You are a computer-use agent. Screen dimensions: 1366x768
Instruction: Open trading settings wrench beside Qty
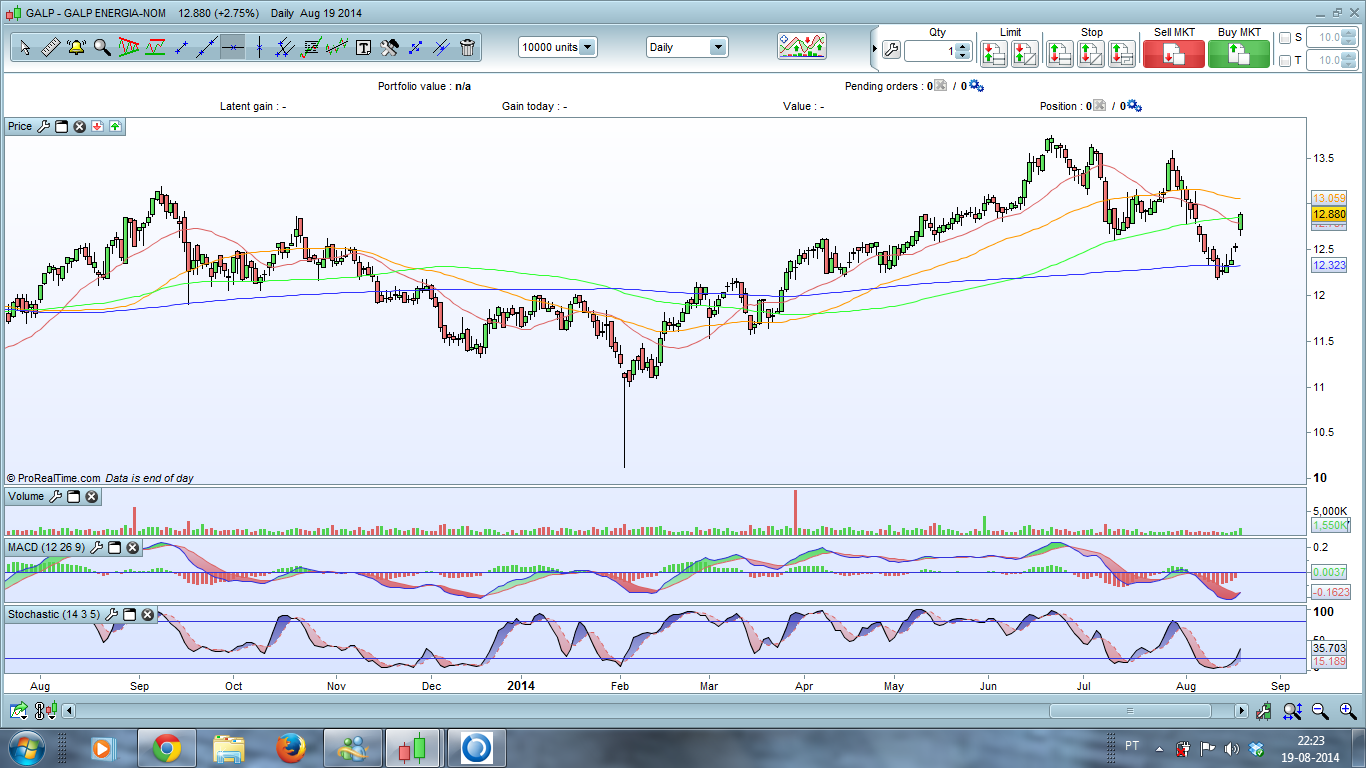[x=890, y=50]
